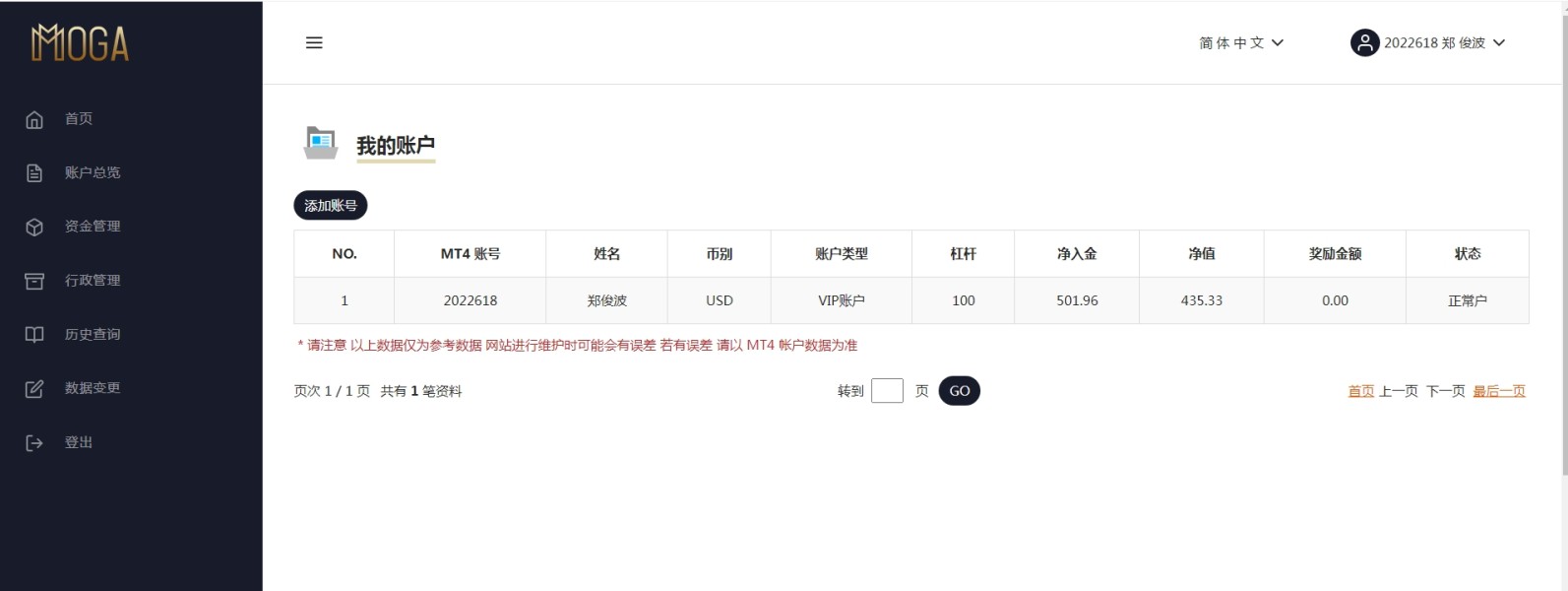
Task: Toggle the hamburger sidebar menu
Action: pos(314,42)
